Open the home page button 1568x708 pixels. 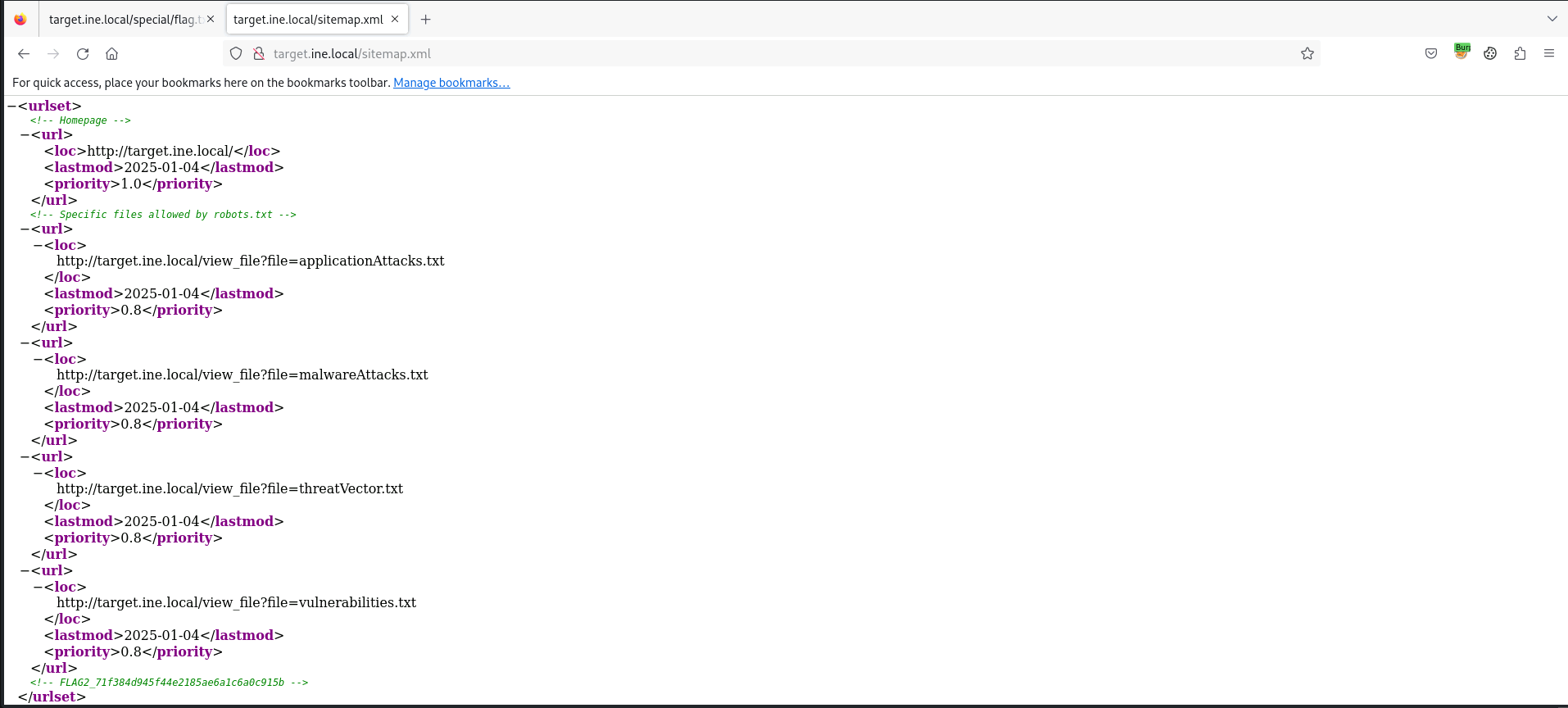pos(112,53)
